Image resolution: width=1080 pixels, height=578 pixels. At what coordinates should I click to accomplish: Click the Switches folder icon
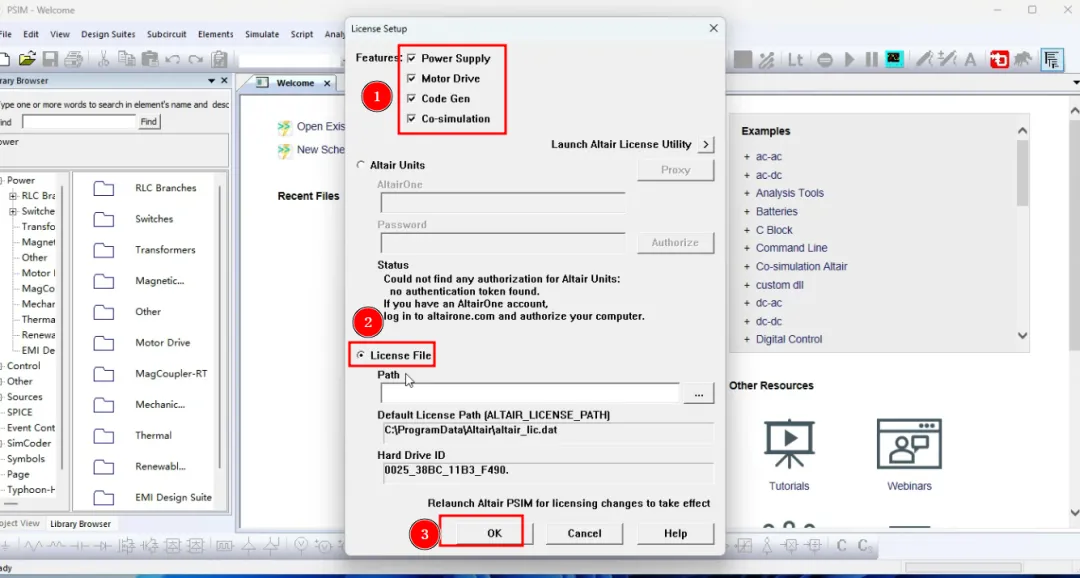pyautogui.click(x=104, y=219)
